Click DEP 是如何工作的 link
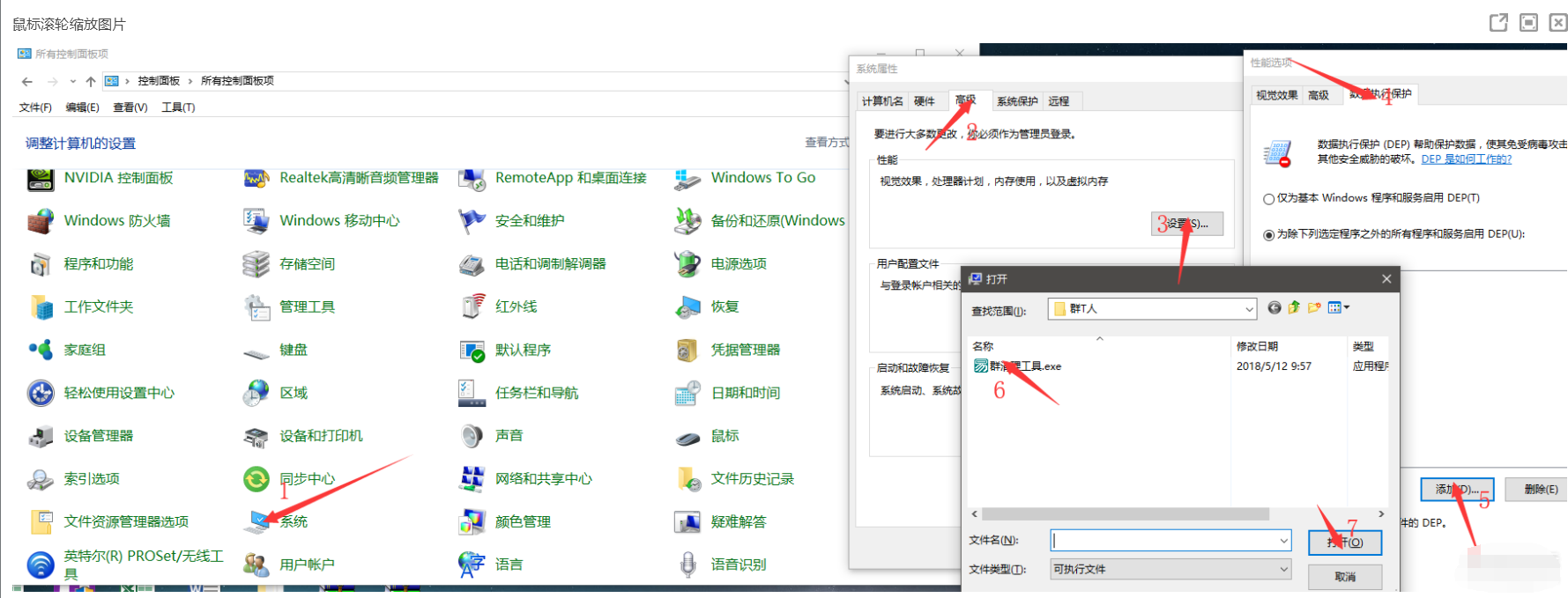Viewport: 1568px width, 598px height. pos(1466,159)
